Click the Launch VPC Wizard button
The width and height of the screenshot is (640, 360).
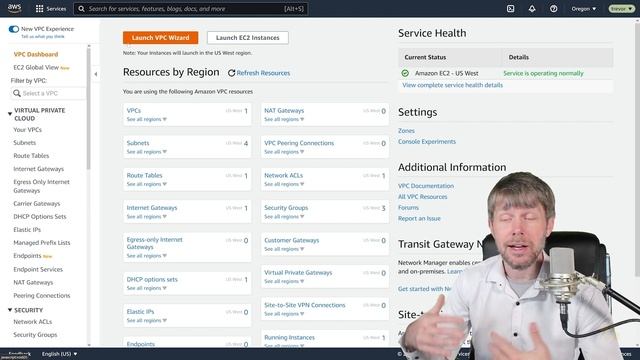(x=160, y=38)
